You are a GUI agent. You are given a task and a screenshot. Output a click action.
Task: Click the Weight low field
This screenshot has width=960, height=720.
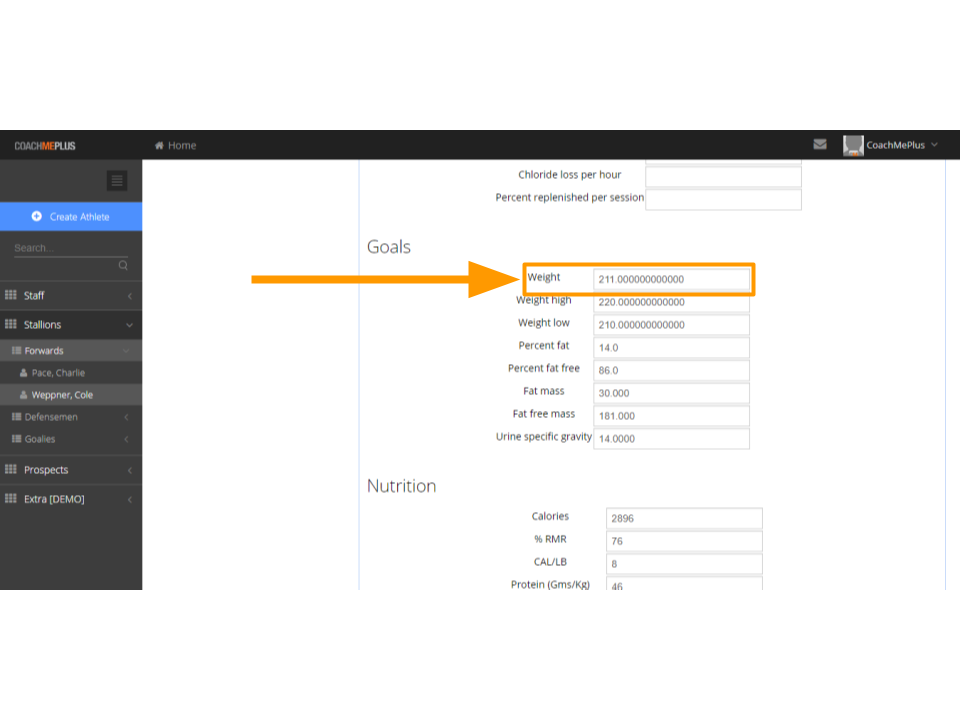pos(672,325)
